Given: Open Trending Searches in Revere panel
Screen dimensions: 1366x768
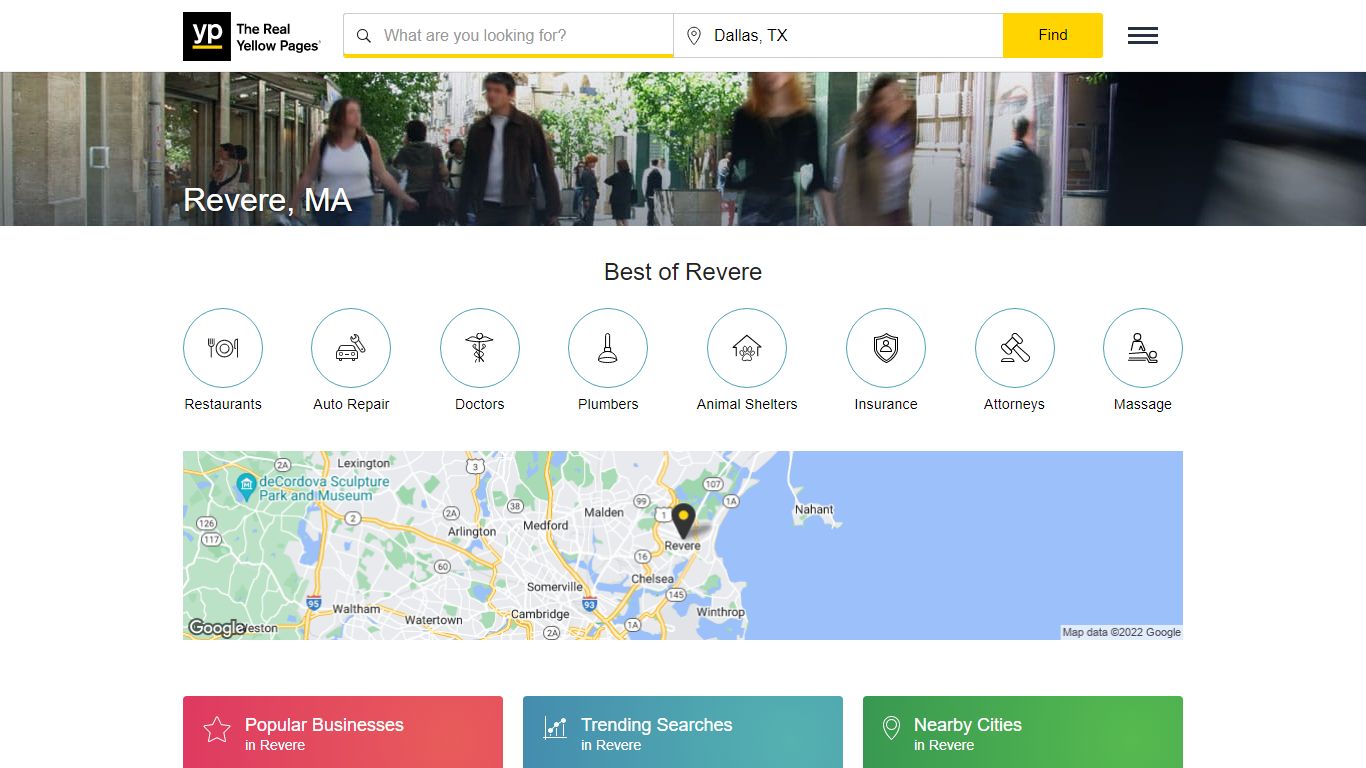Looking at the screenshot, I should tap(683, 732).
